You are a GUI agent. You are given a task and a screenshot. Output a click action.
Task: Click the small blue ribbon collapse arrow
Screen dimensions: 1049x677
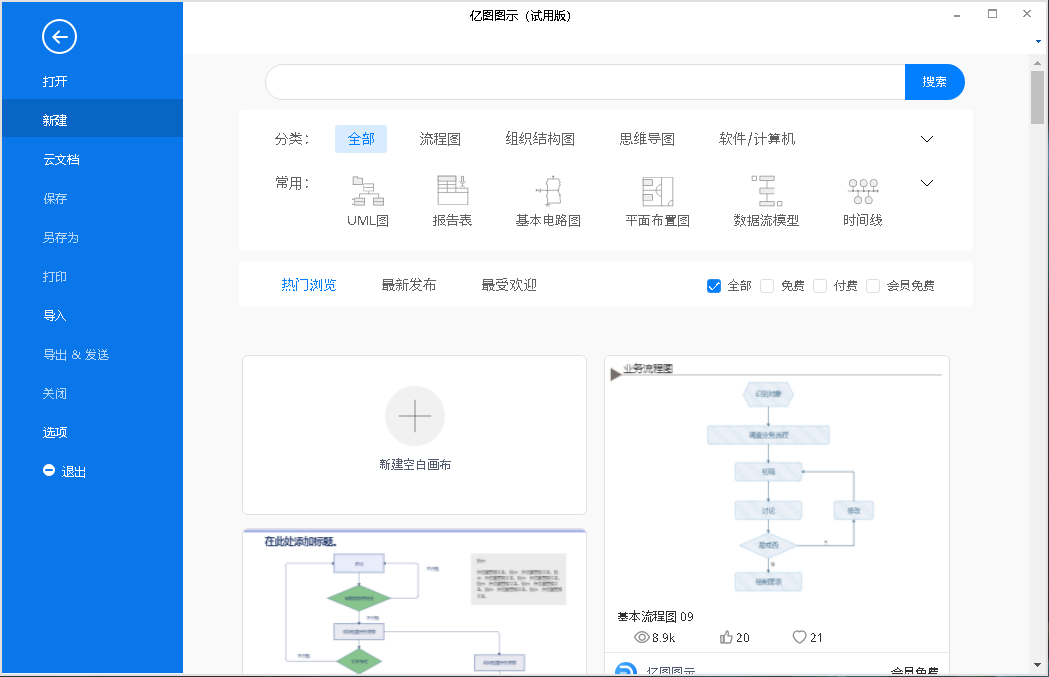pos(1038,41)
